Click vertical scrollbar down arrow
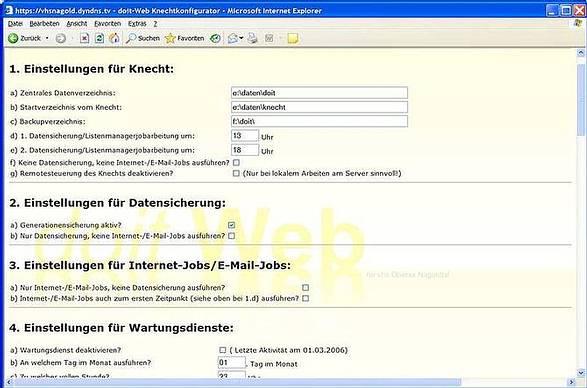This screenshot has width=587, height=388. 581,373
